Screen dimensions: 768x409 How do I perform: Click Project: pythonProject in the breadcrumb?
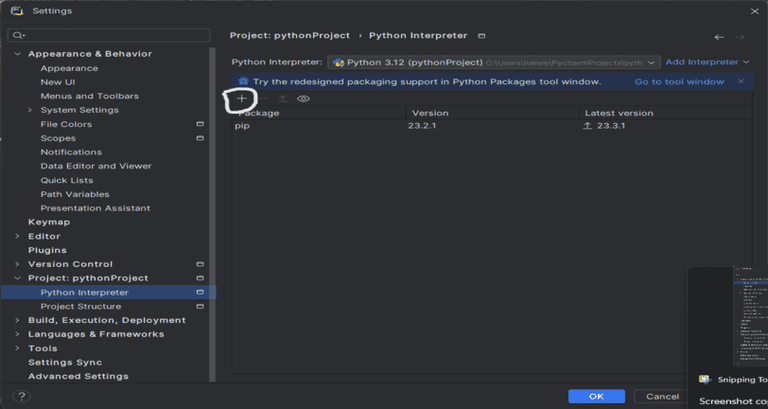pos(290,36)
